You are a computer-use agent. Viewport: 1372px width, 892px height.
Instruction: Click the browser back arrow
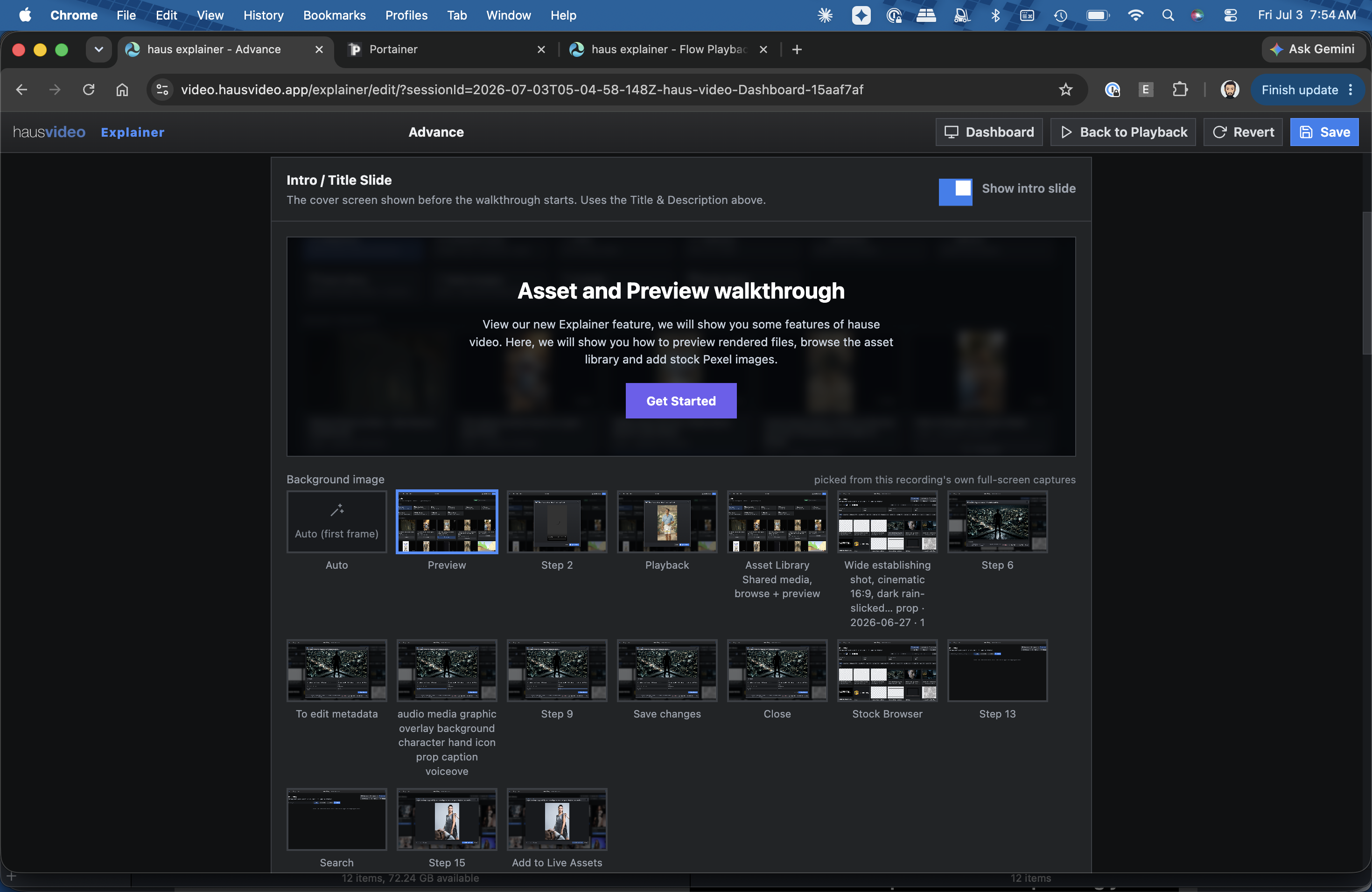[21, 89]
